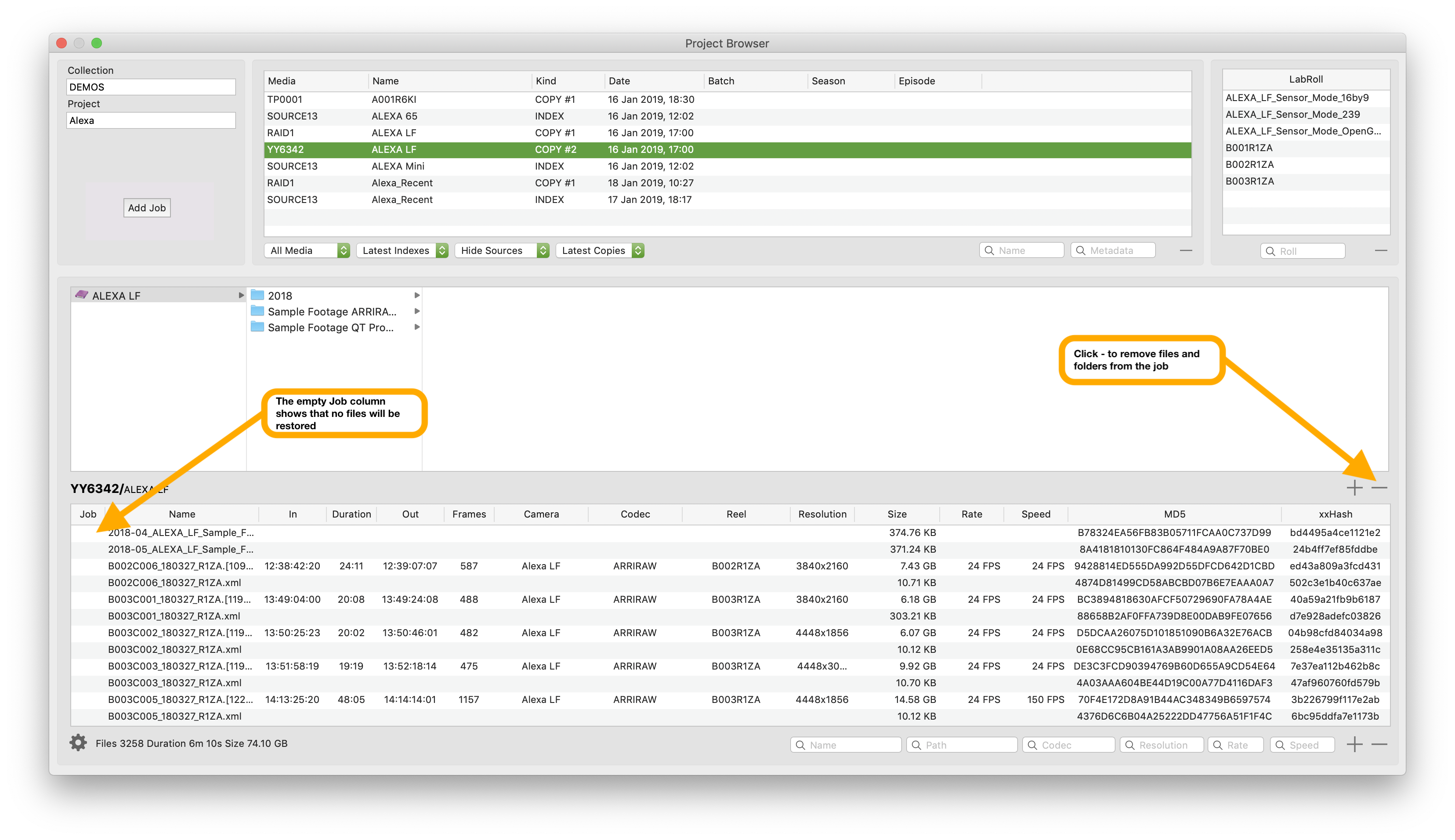
Task: Click the minus icon next to the Metadata search
Action: pos(1186,250)
